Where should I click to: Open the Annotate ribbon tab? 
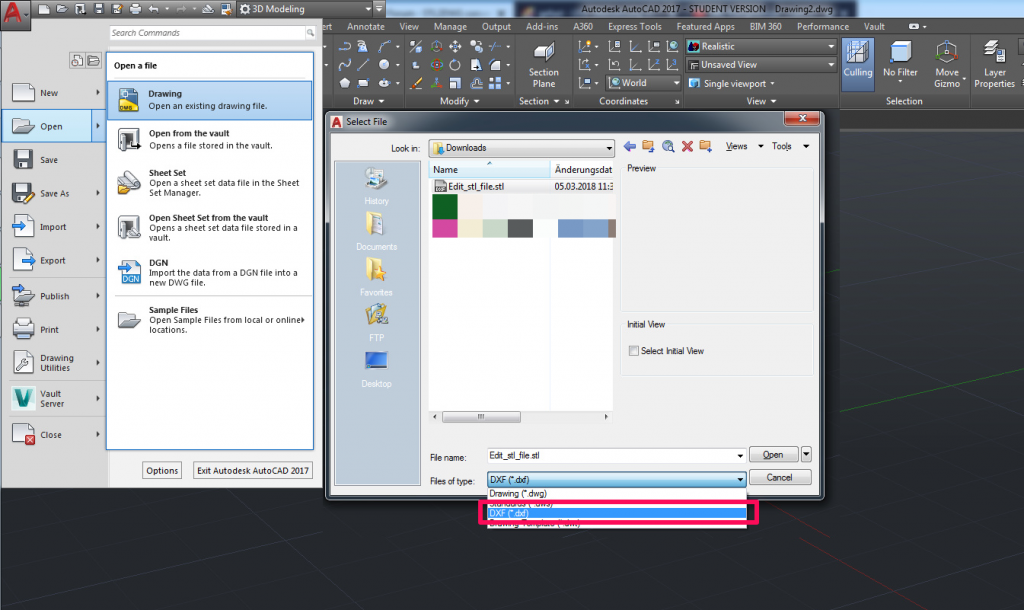366,27
